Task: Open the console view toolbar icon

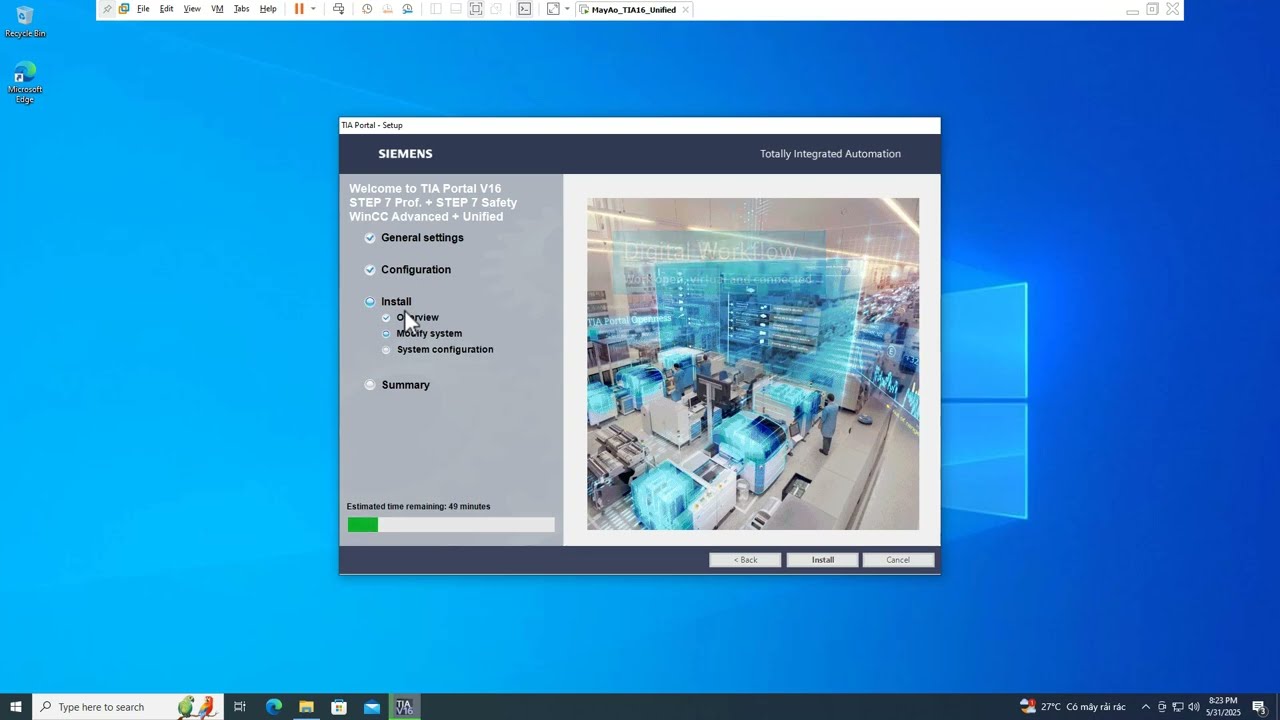Action: pyautogui.click(x=524, y=9)
